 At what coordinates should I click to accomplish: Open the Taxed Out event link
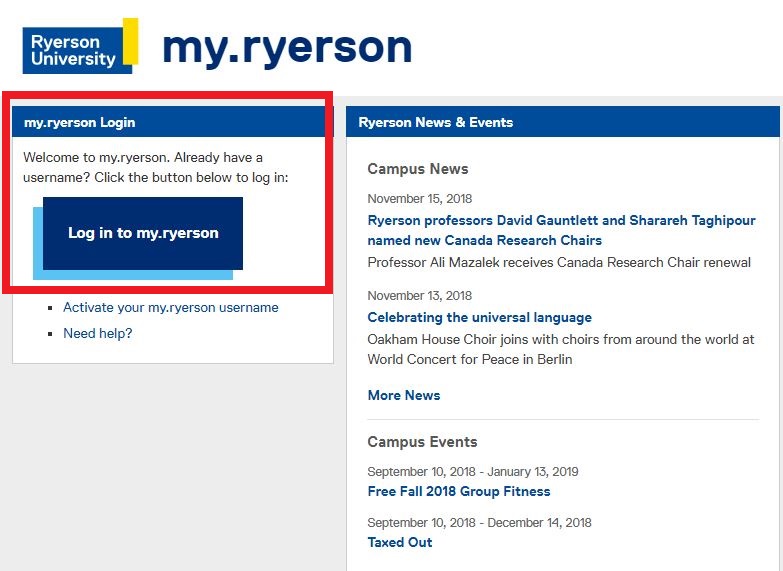(x=399, y=542)
